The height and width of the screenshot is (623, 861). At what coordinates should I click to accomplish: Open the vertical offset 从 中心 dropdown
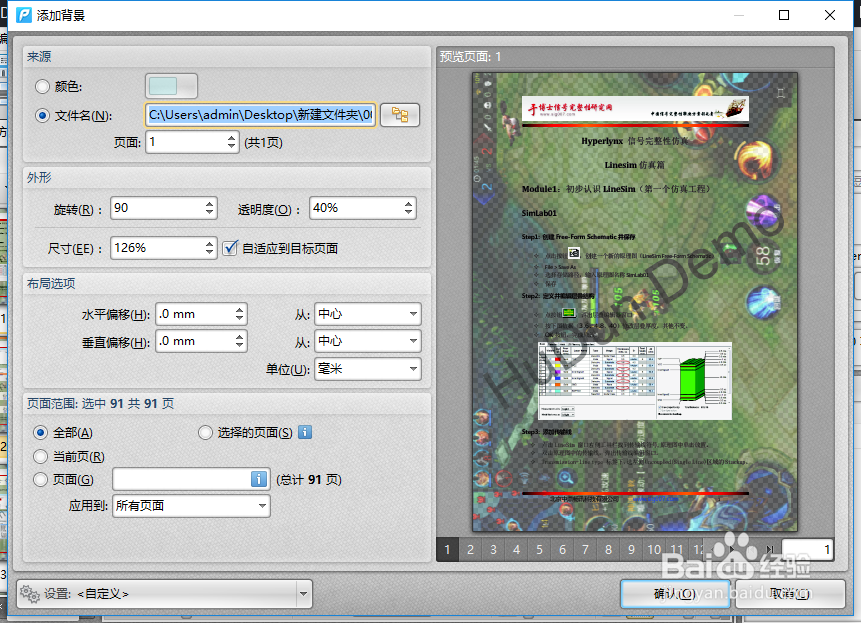point(368,341)
